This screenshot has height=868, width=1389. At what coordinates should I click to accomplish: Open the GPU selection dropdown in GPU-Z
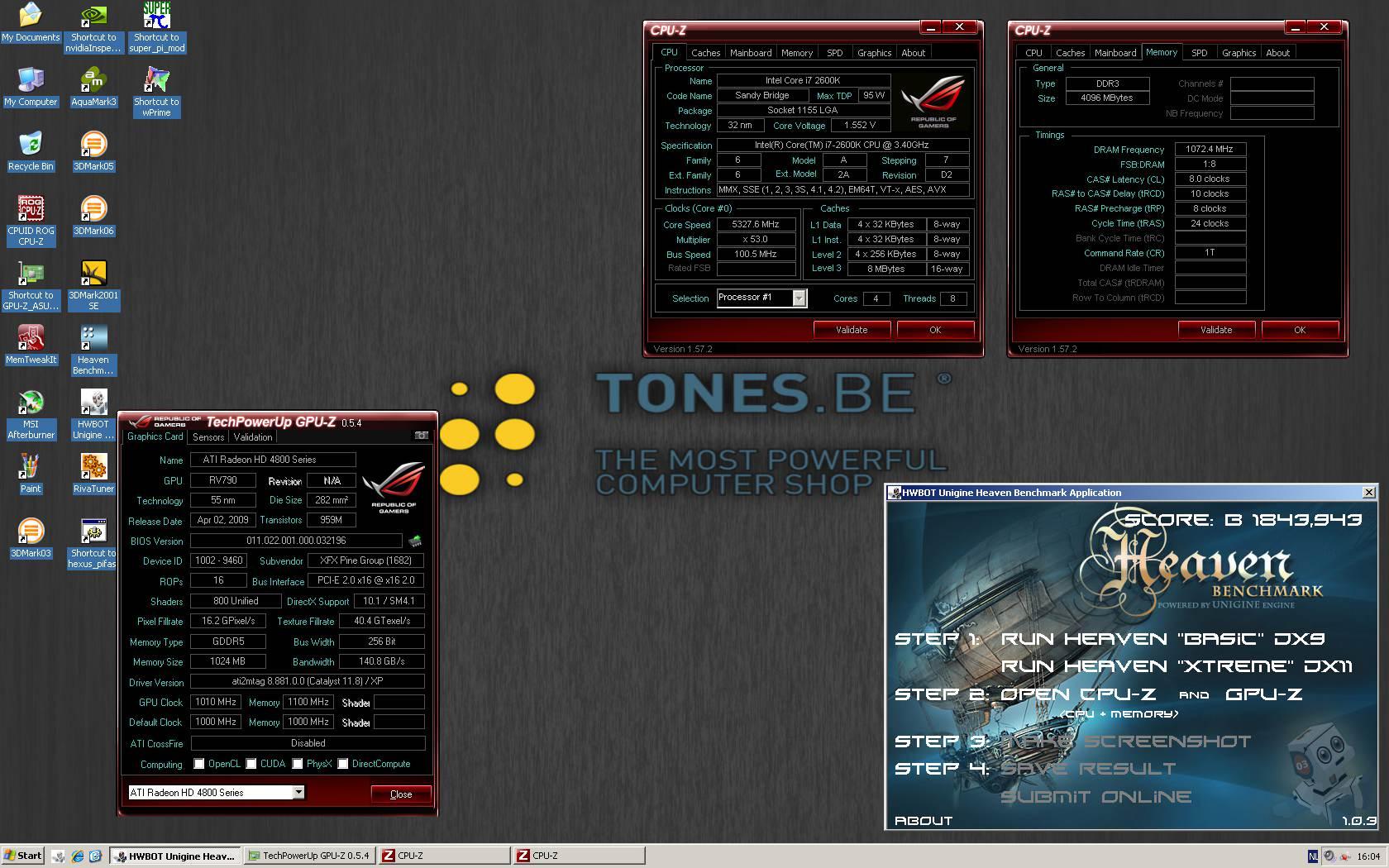tap(298, 792)
